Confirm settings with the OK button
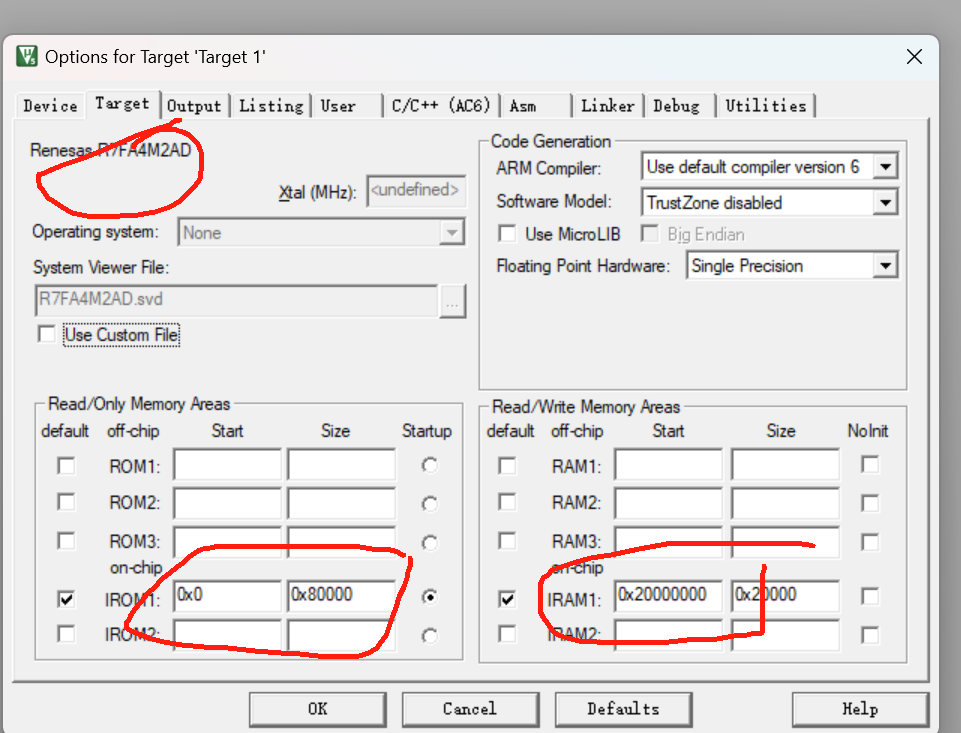This screenshot has height=733, width=961. [317, 709]
